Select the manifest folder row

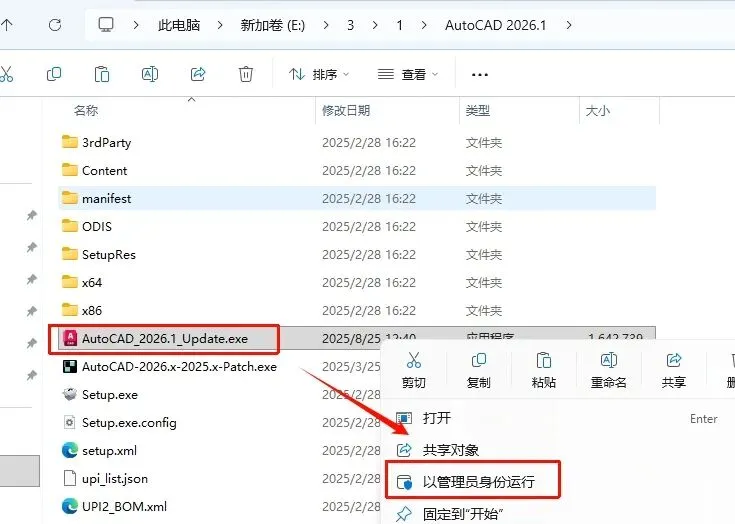point(357,198)
